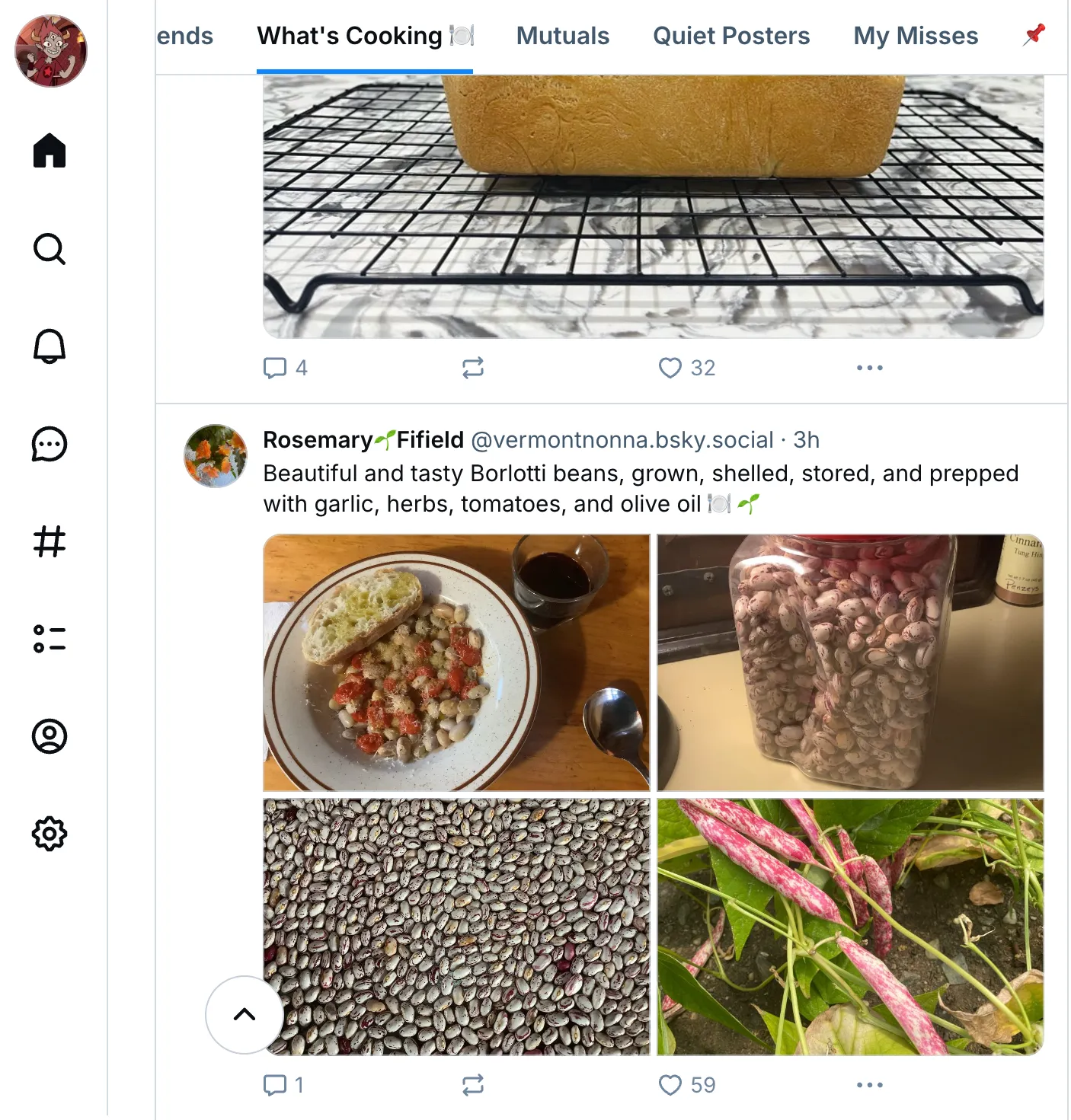Viewport: 1071px width, 1120px height.
Task: Like Rosemary Fifield's Borlotti beans post
Action: click(x=671, y=1084)
